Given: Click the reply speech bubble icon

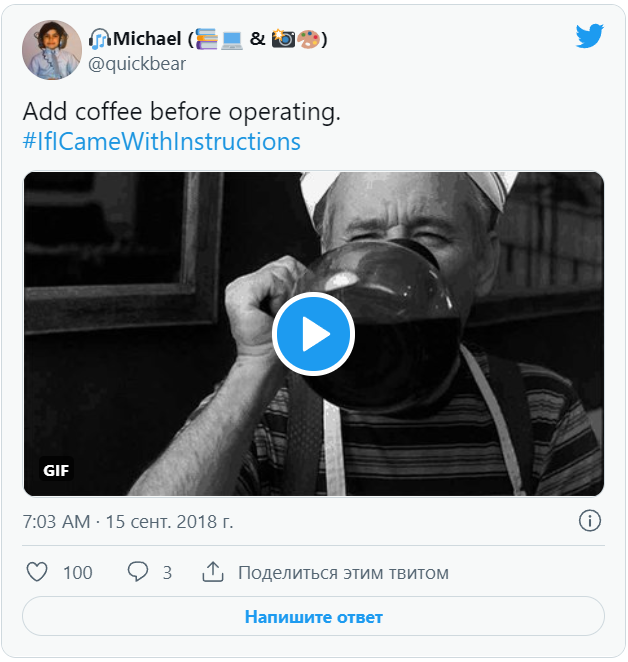Looking at the screenshot, I should [x=138, y=573].
